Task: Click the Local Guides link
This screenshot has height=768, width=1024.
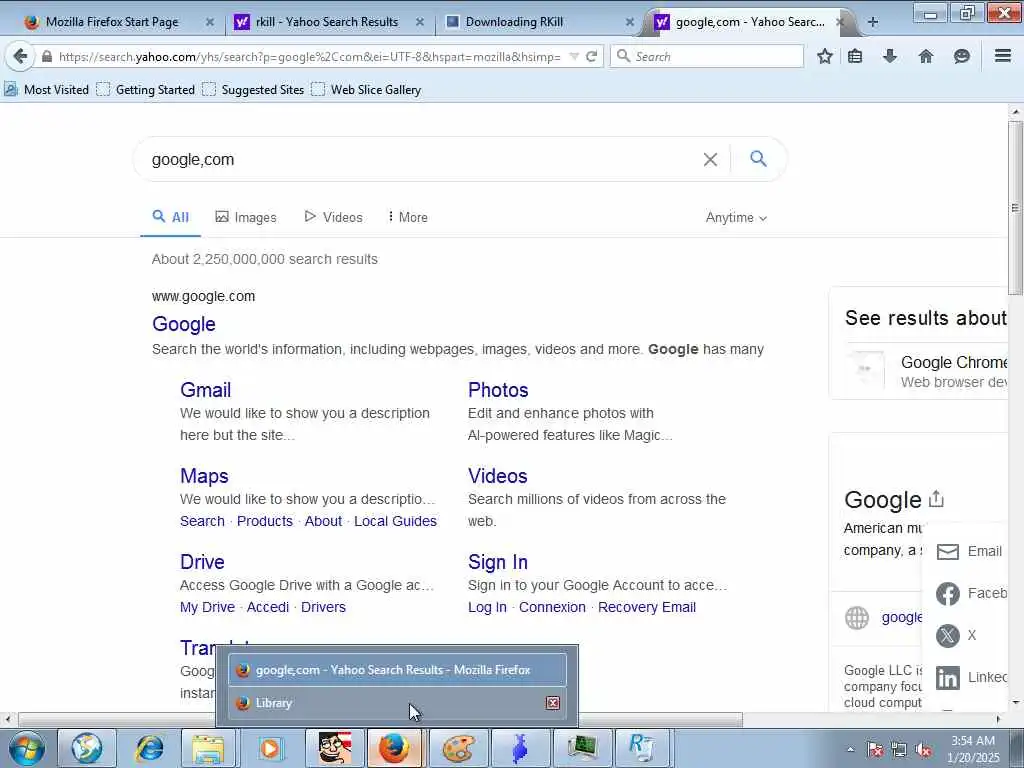Action: coord(395,521)
